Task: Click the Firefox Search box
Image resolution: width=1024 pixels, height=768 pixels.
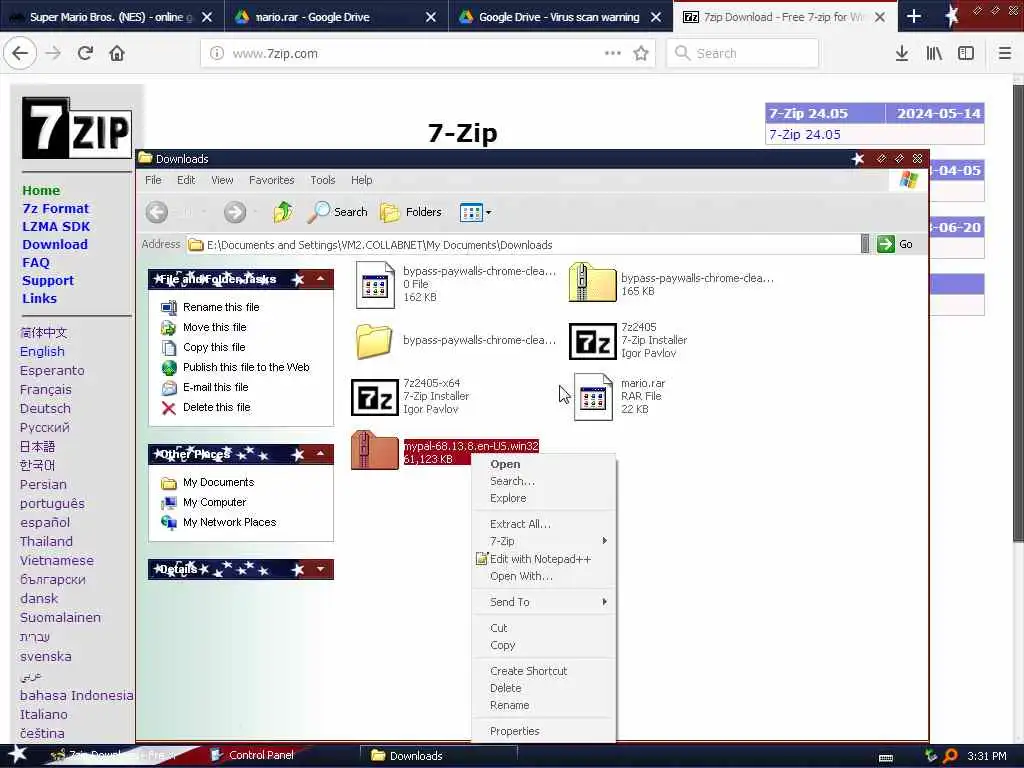Action: coord(743,54)
